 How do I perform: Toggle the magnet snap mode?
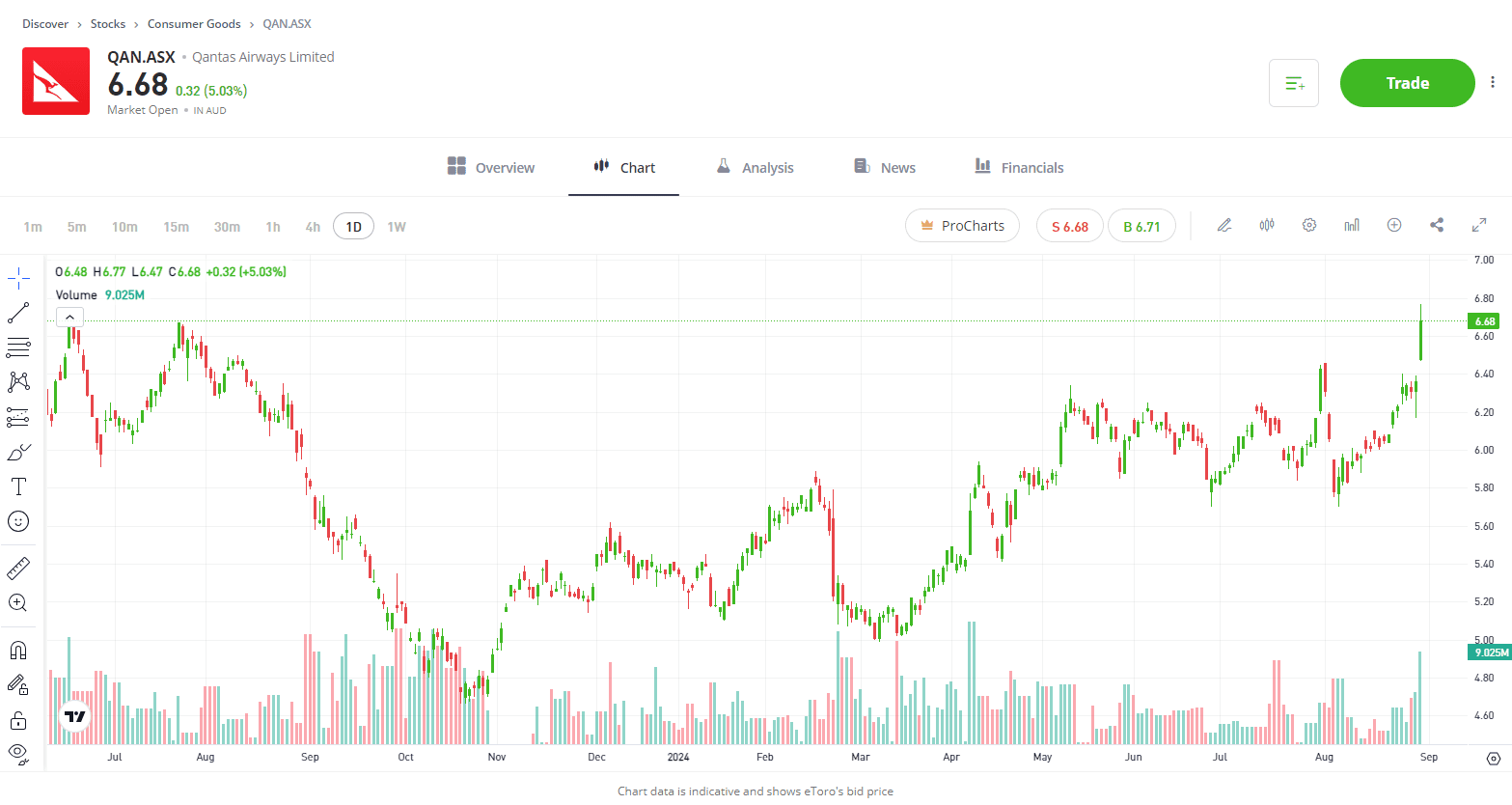pyautogui.click(x=18, y=651)
